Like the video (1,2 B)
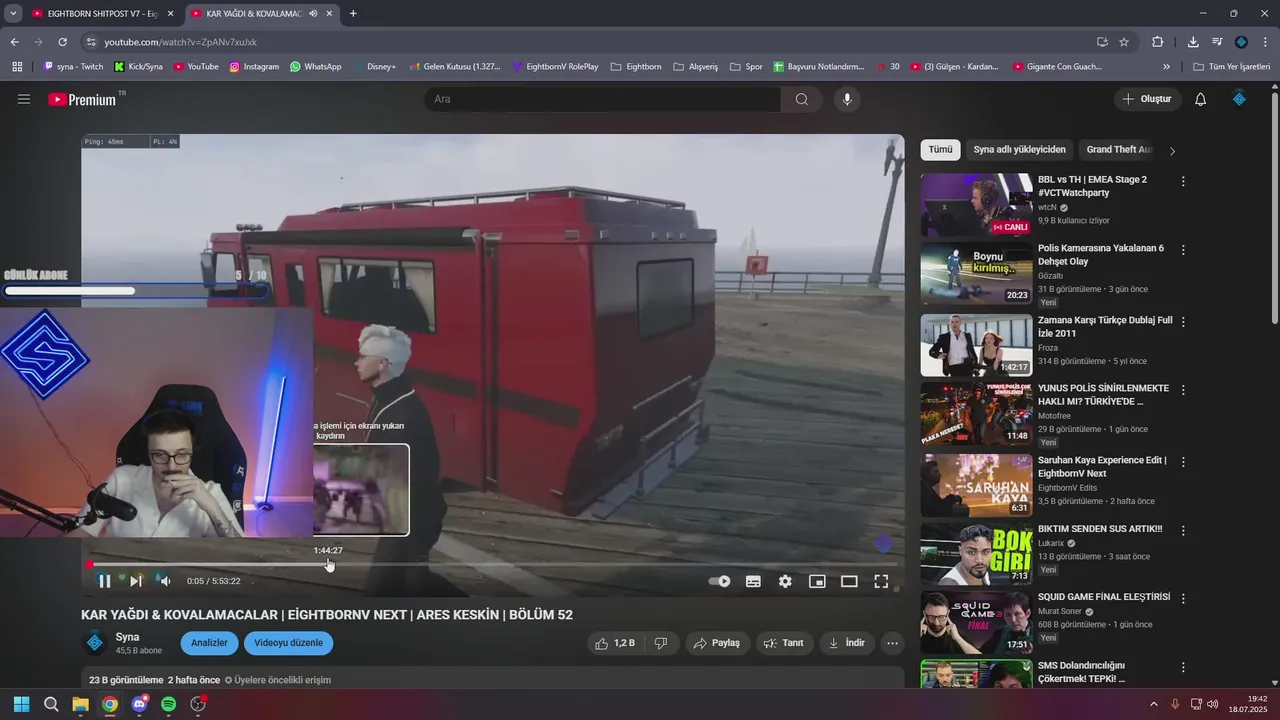 tap(615, 643)
